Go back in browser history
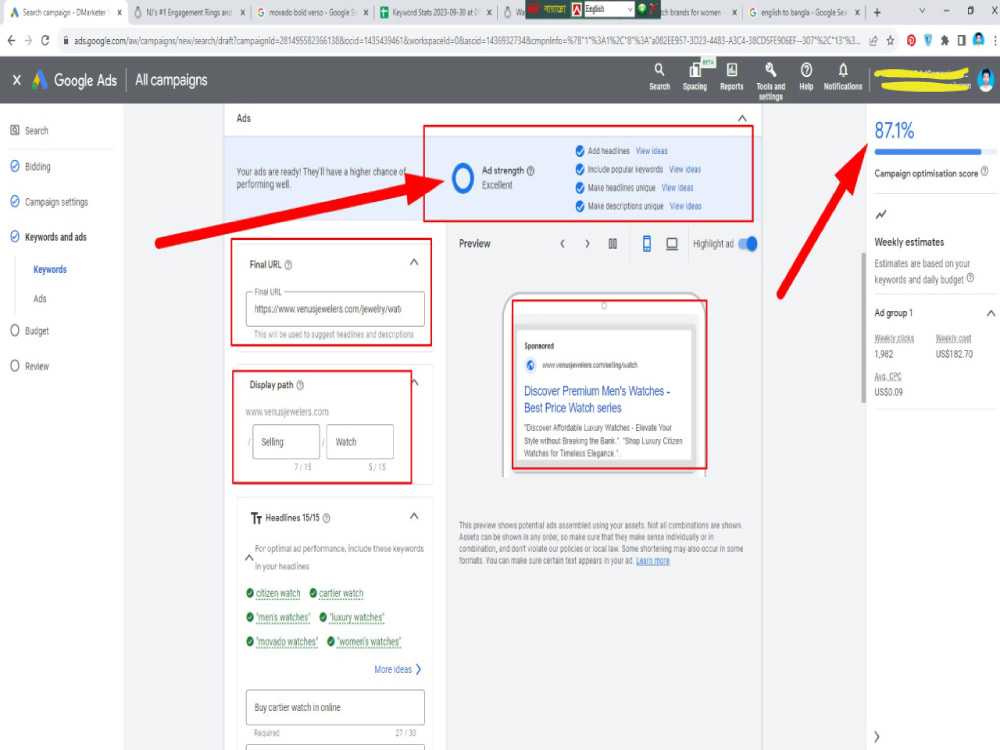This screenshot has height=750, width=1000. coord(11,41)
